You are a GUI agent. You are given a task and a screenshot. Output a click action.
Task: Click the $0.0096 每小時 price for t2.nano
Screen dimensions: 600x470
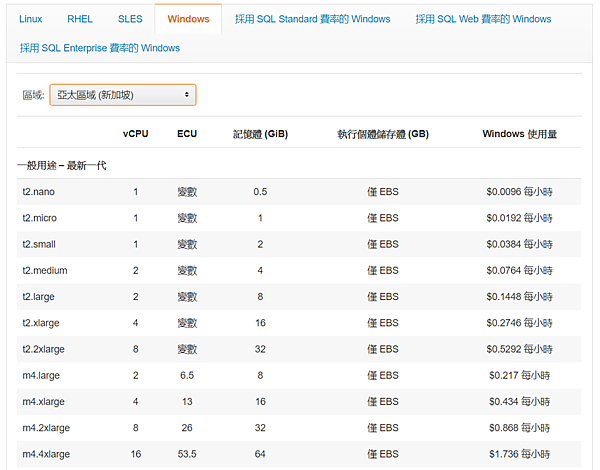519,192
